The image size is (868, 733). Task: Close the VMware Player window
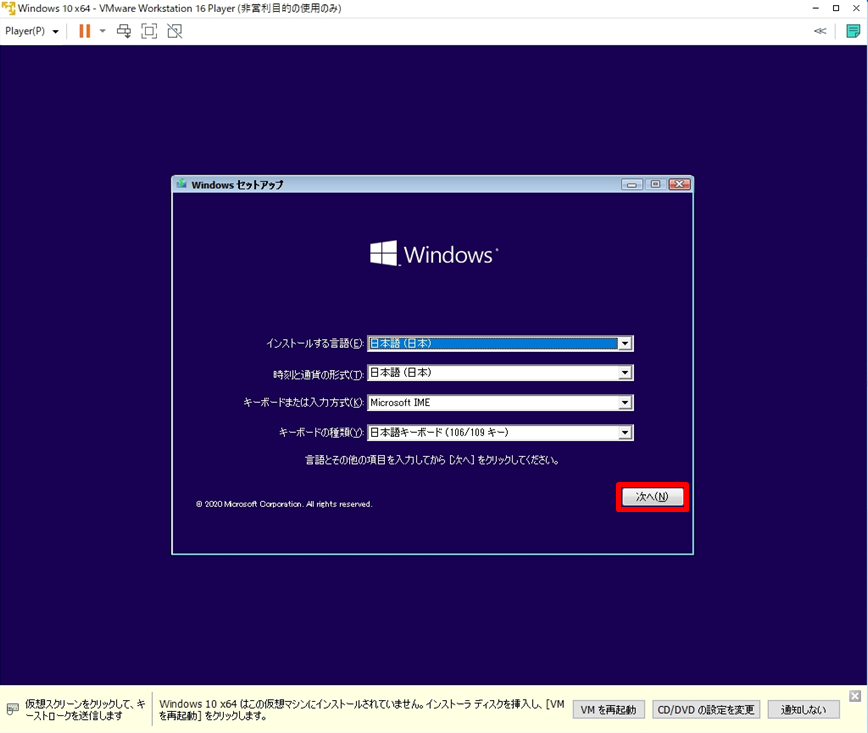pyautogui.click(x=856, y=8)
